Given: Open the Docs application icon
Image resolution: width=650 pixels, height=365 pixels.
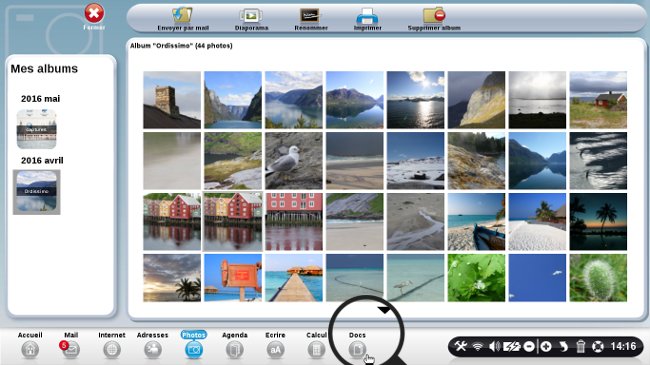Looking at the screenshot, I should click(357, 350).
